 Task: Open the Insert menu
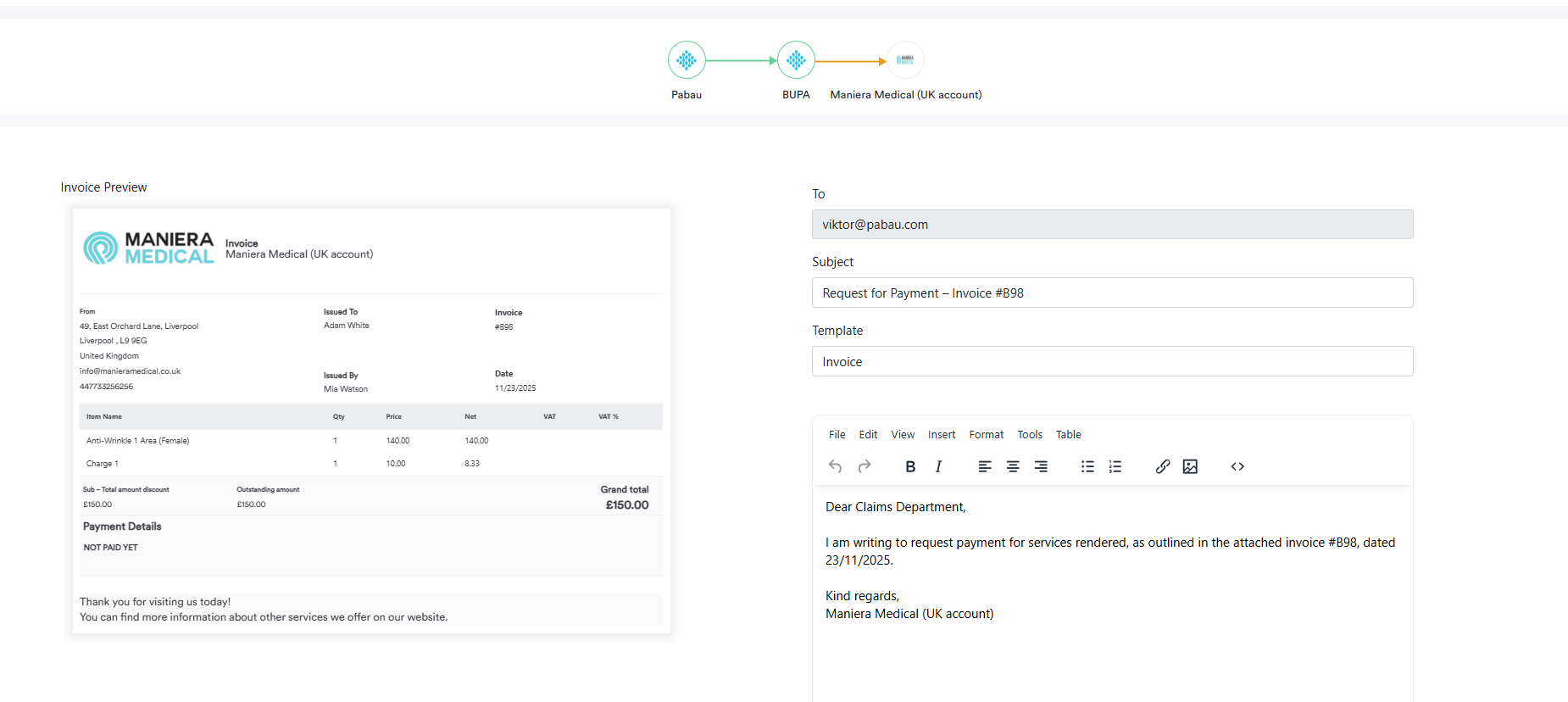(x=941, y=435)
